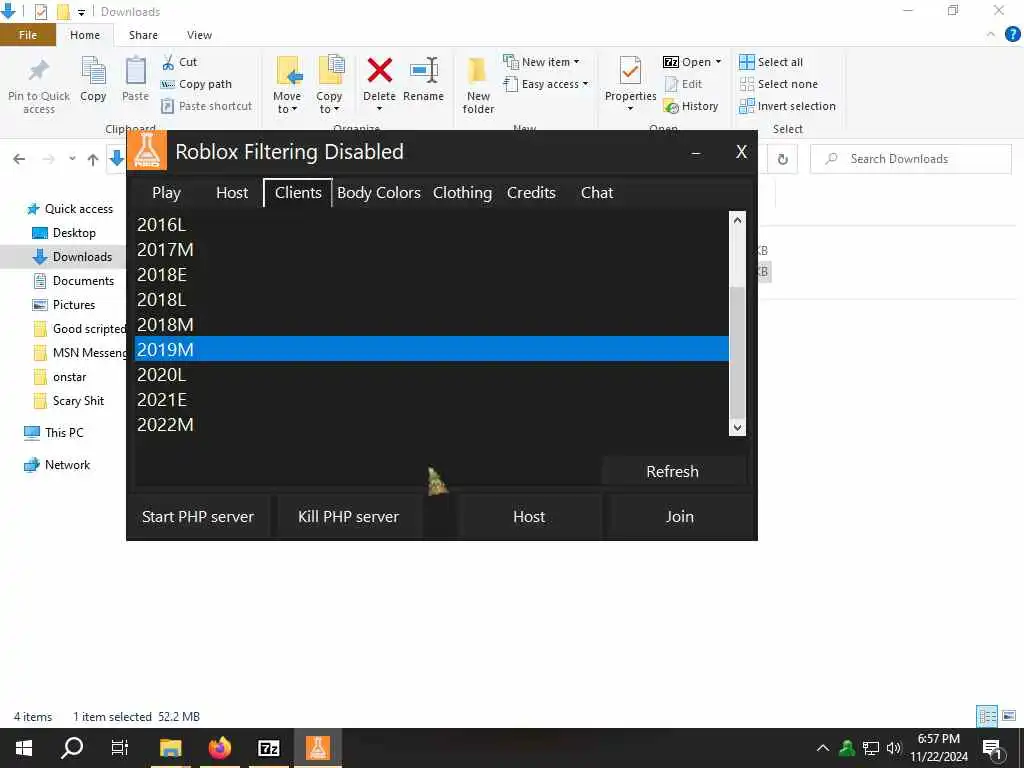Click the New folder icon
The image size is (1024, 768).
478,71
